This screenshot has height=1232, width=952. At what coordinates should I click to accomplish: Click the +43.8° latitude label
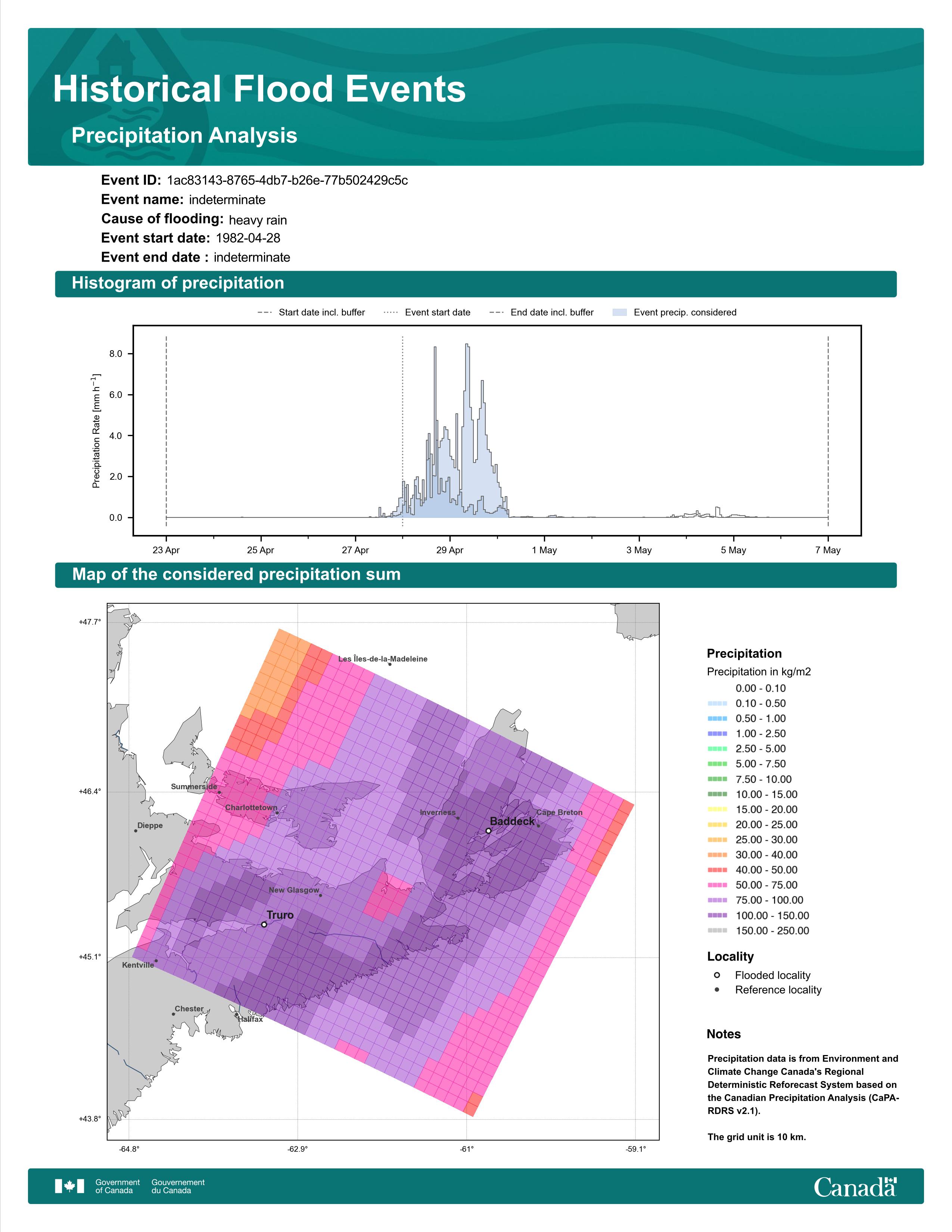click(x=90, y=1119)
